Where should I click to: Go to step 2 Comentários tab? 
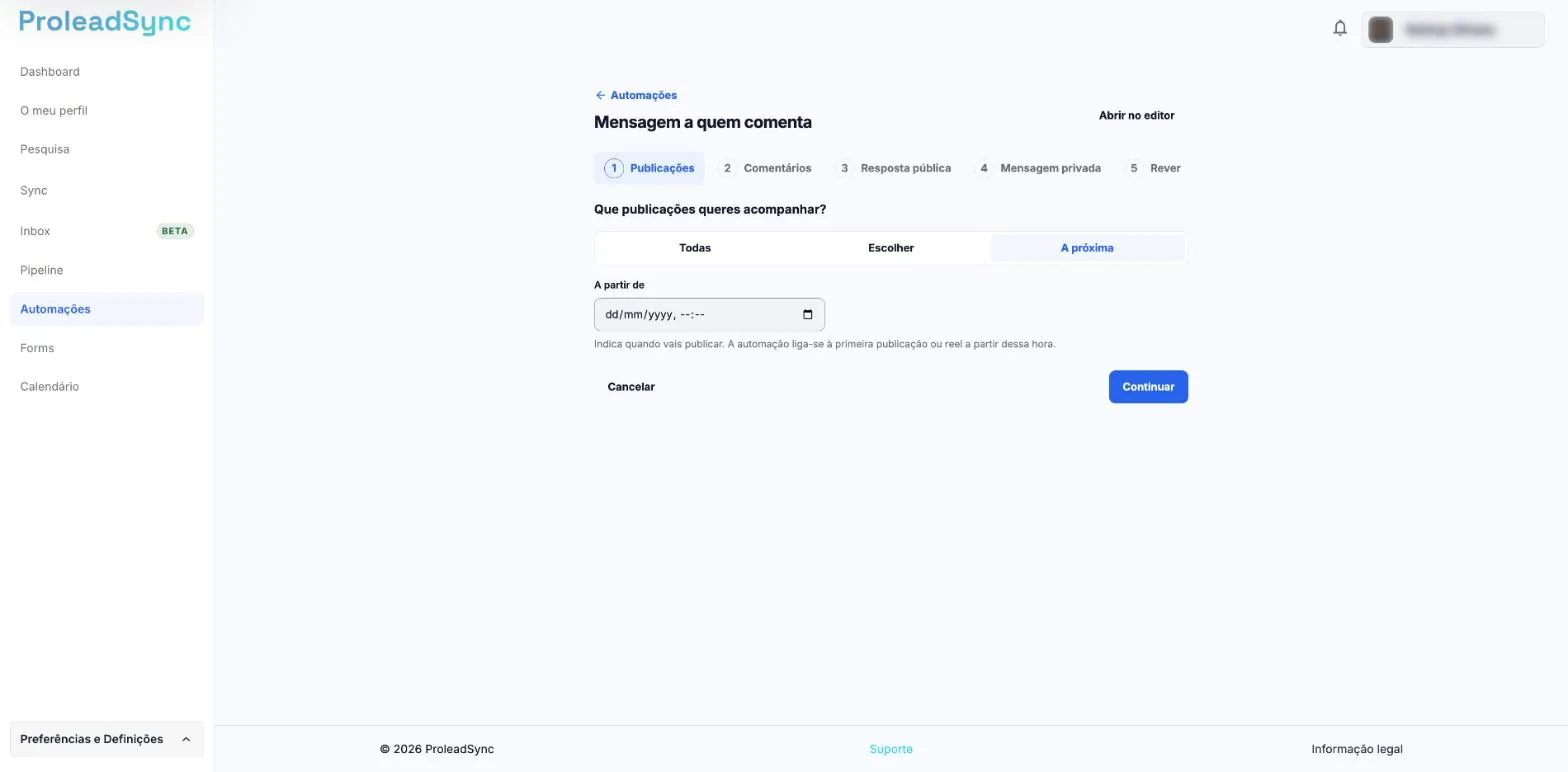766,168
